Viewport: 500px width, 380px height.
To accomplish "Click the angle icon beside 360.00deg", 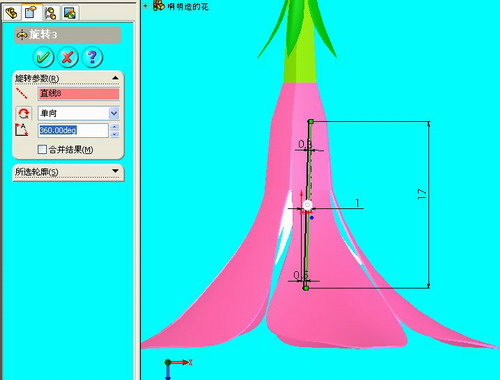I will coord(22,130).
